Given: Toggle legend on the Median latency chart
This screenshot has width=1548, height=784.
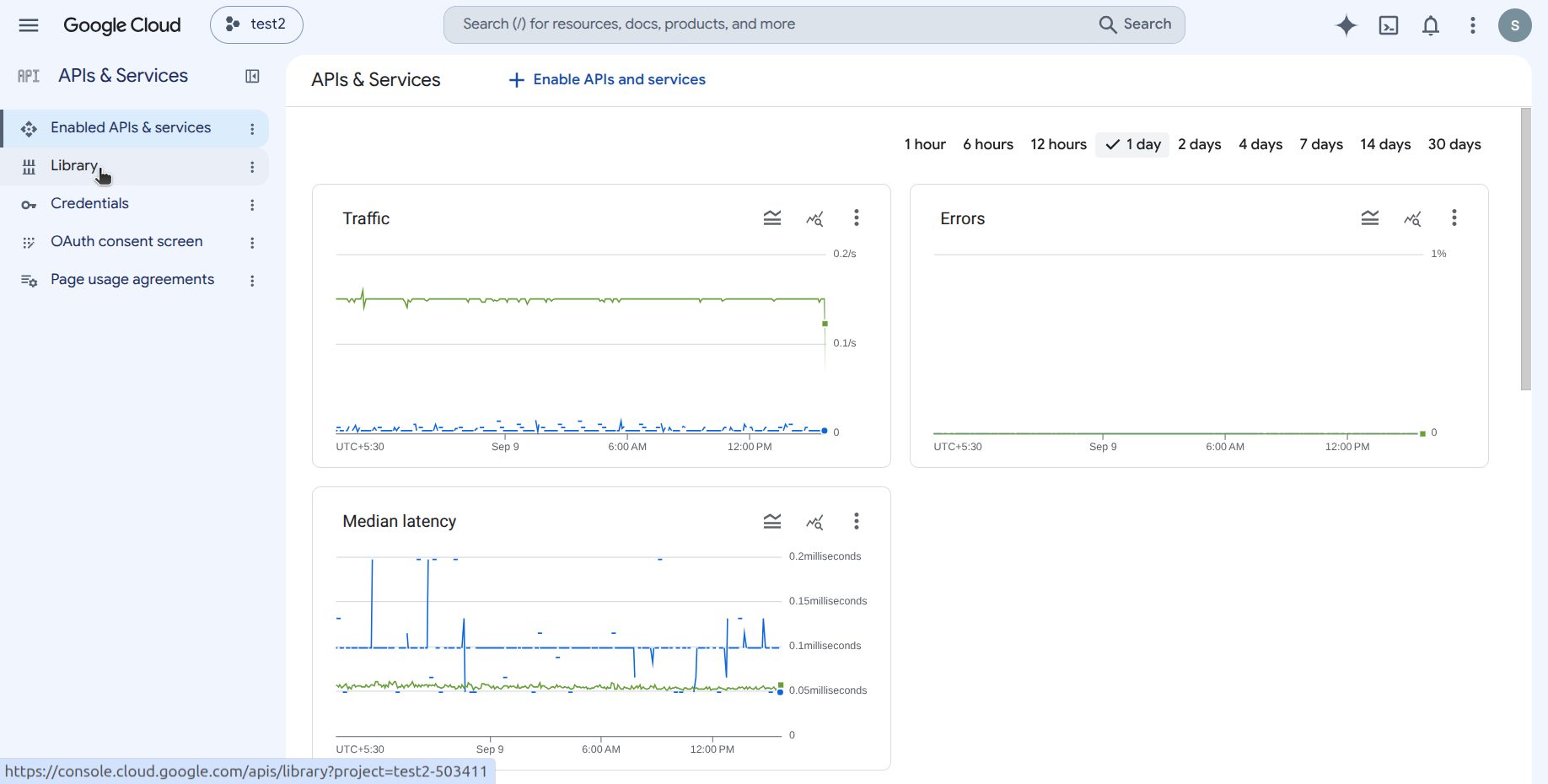Looking at the screenshot, I should (x=772, y=521).
